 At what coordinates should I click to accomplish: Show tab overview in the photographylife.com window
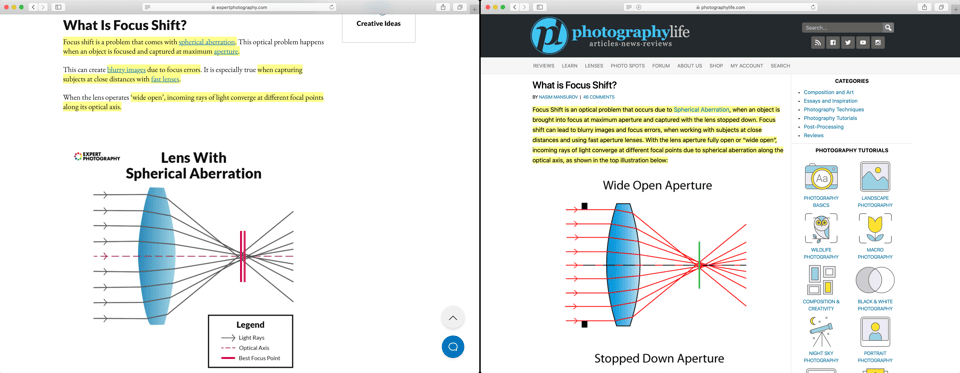click(942, 7)
